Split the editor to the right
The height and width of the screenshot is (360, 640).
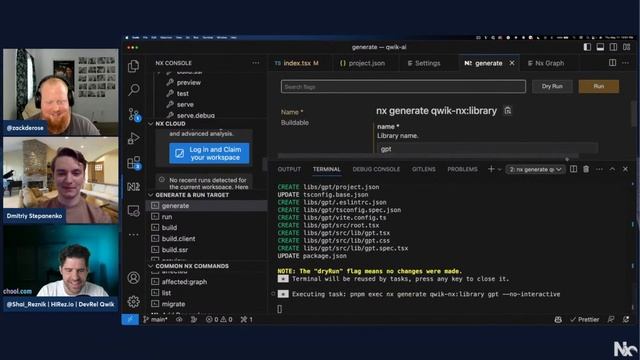[612, 63]
